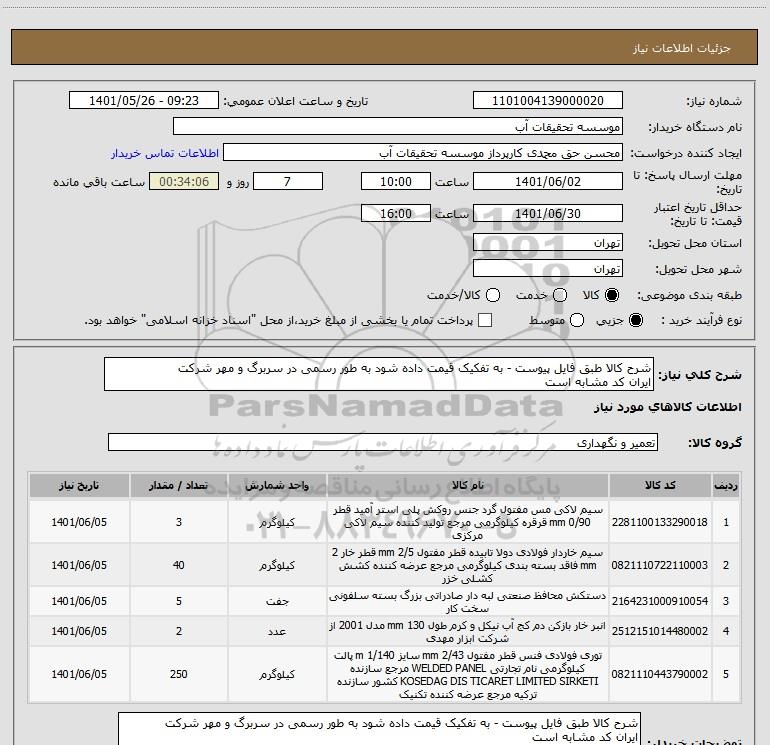Viewport: 770px width, 745px height.
Task: Click the response deadline date 1401/06/02
Action: (548, 181)
